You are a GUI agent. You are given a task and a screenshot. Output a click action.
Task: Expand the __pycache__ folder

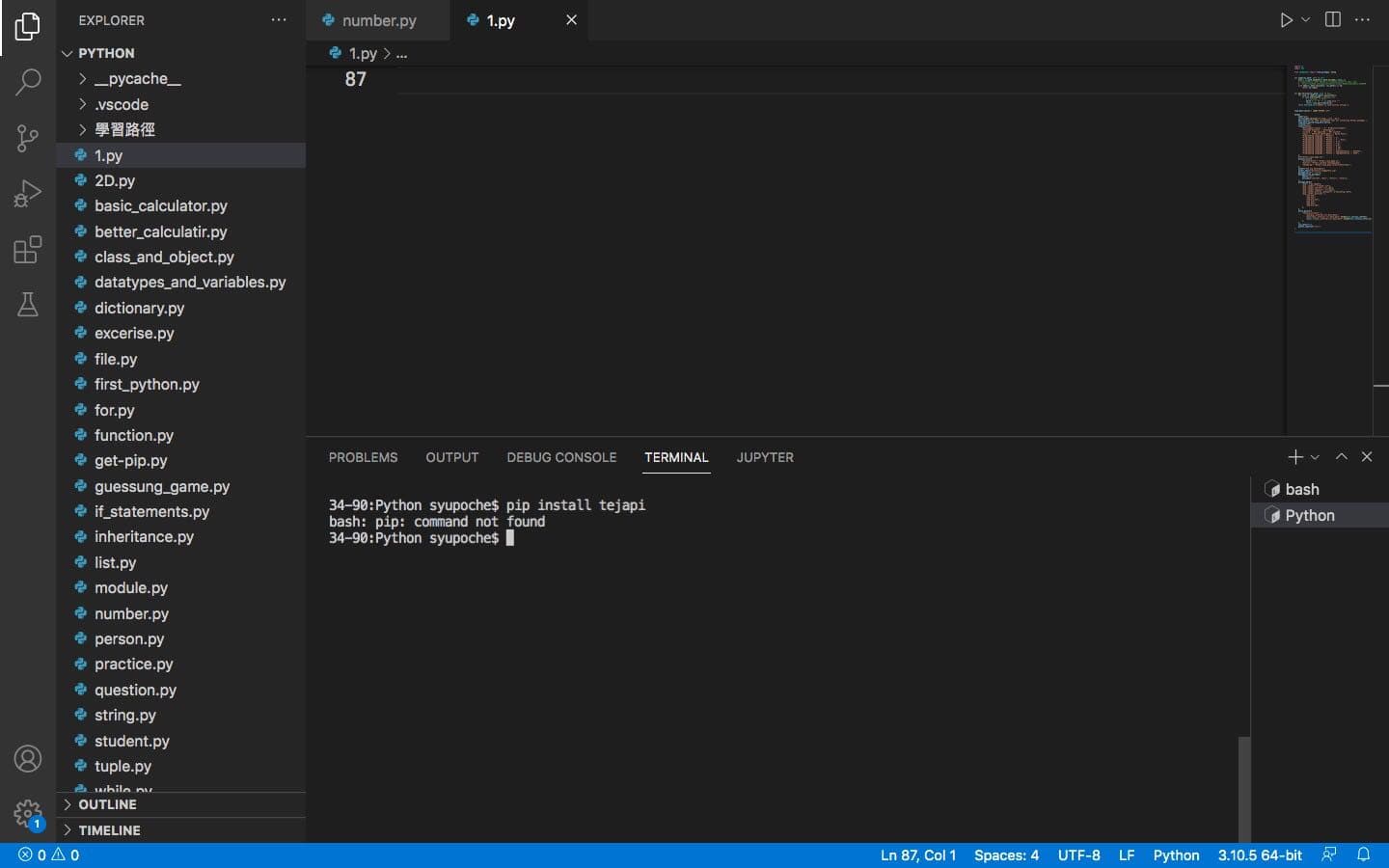point(137,79)
